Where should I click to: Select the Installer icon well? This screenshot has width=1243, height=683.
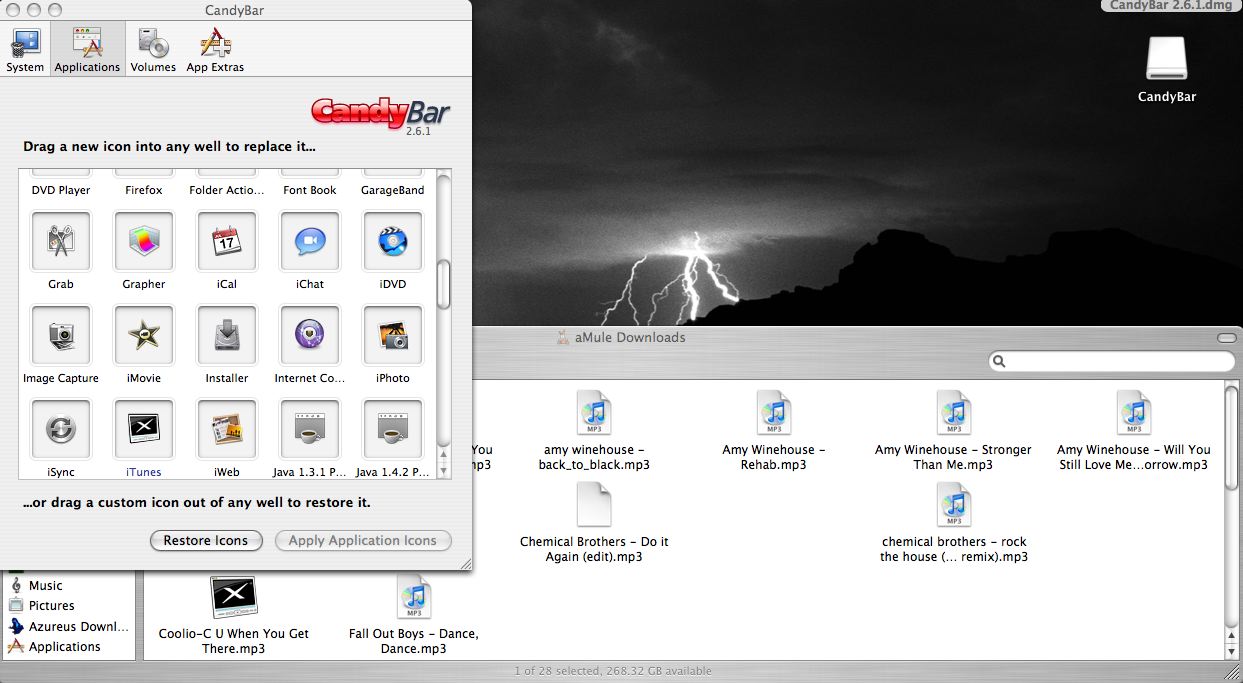[227, 335]
